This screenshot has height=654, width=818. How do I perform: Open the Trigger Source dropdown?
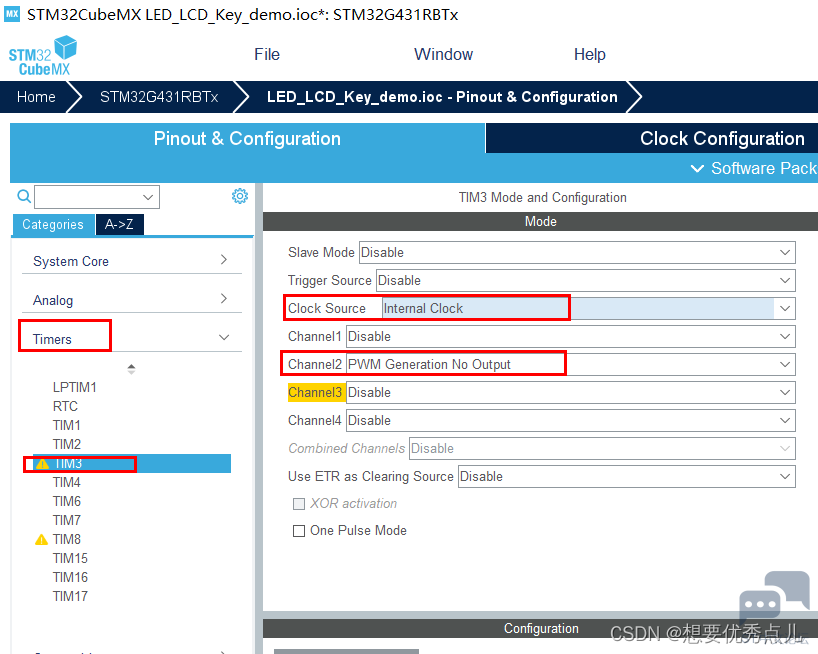585,281
